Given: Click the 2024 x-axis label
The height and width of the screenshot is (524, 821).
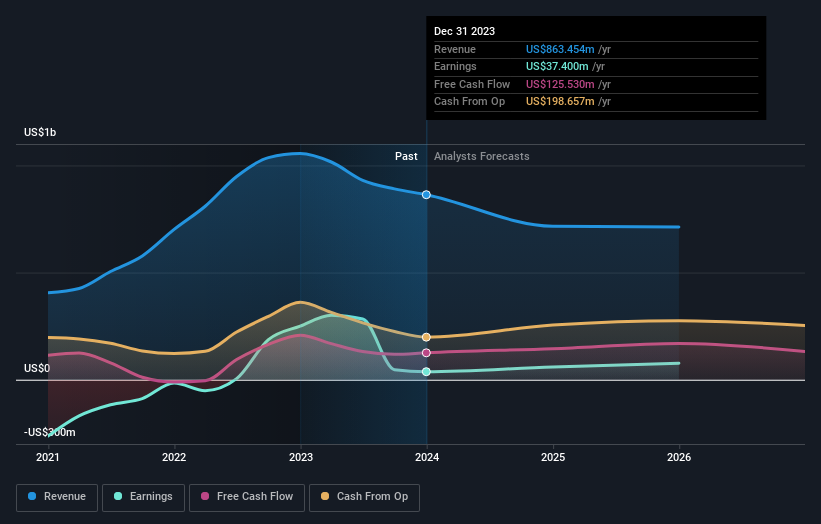Looking at the screenshot, I should 427,458.
